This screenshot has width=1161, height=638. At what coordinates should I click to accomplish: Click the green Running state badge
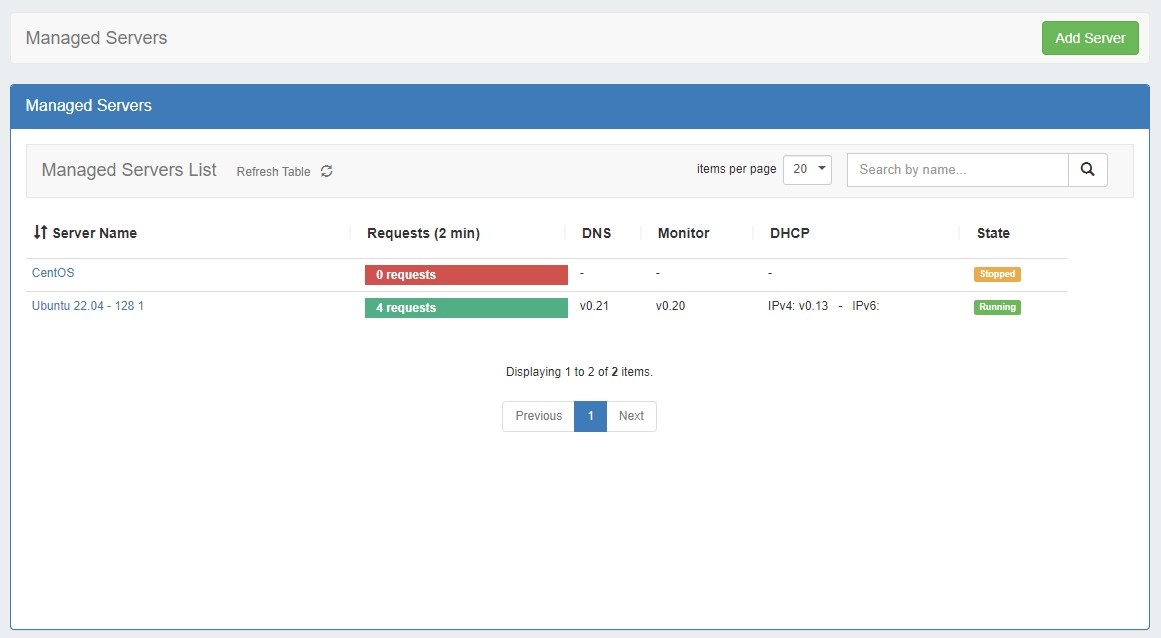click(x=997, y=307)
